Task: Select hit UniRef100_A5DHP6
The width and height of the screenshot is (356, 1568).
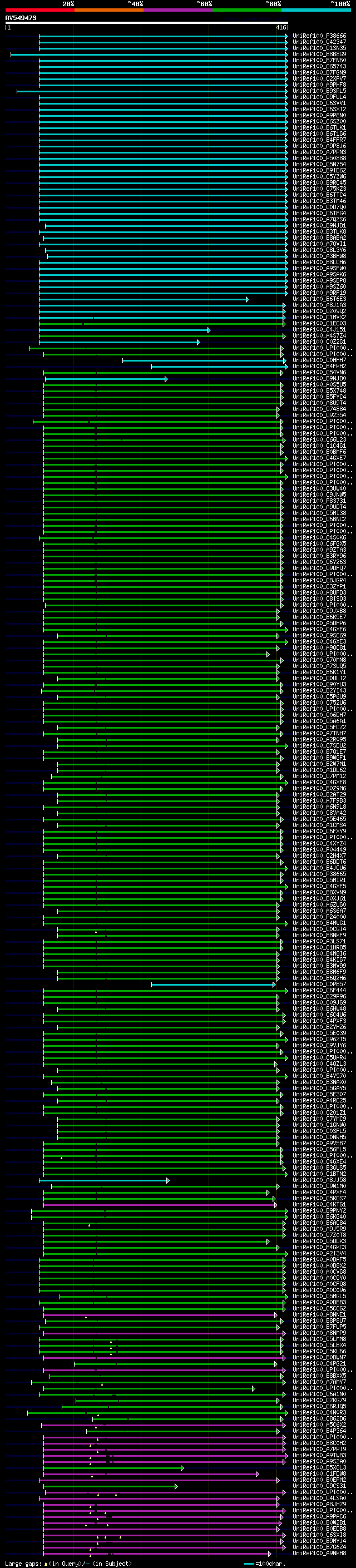Action: 319,624
